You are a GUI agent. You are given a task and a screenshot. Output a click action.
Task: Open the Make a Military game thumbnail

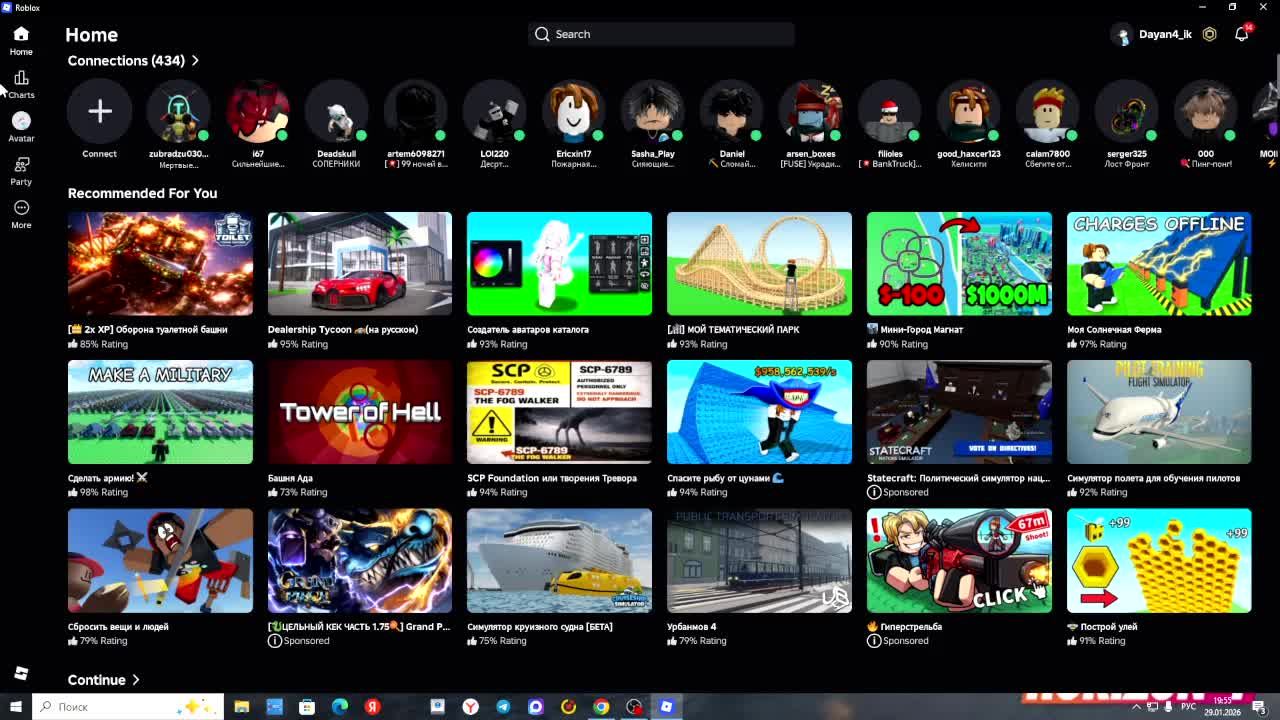[x=160, y=412]
